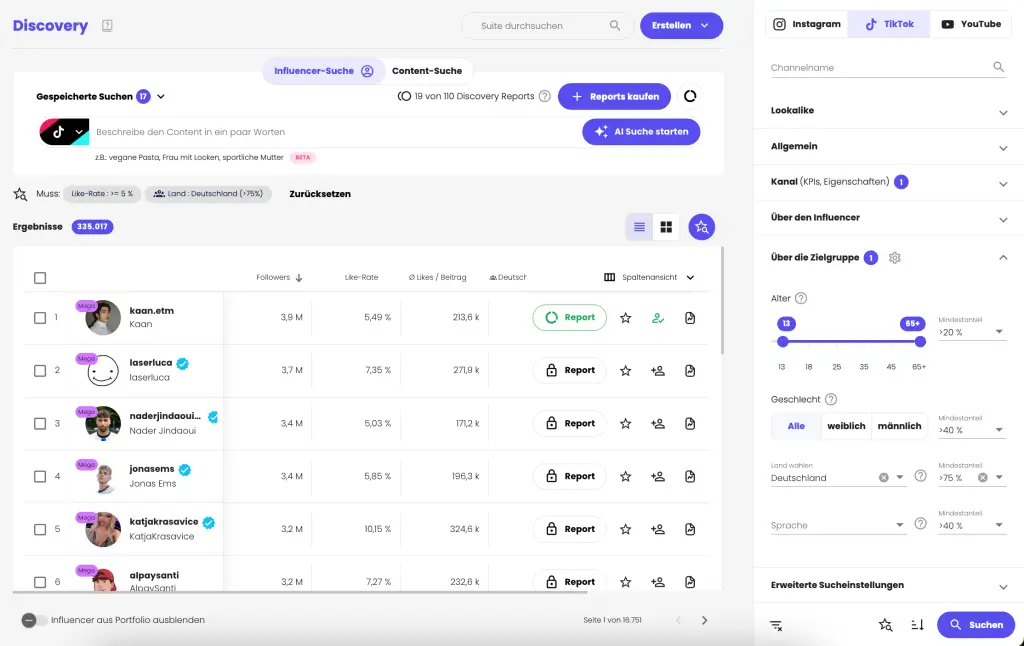Select the YouTube platform tab
The height and width of the screenshot is (646, 1024).
point(971,24)
